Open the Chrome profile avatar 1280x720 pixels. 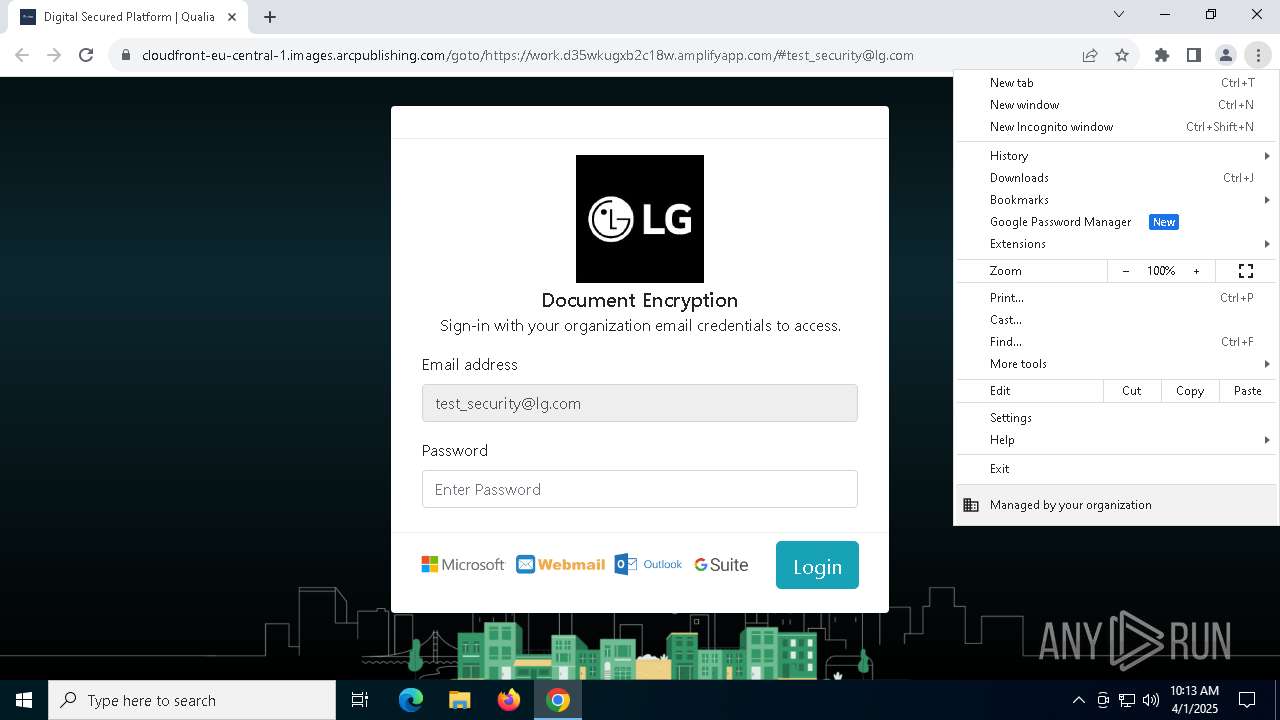click(1226, 55)
